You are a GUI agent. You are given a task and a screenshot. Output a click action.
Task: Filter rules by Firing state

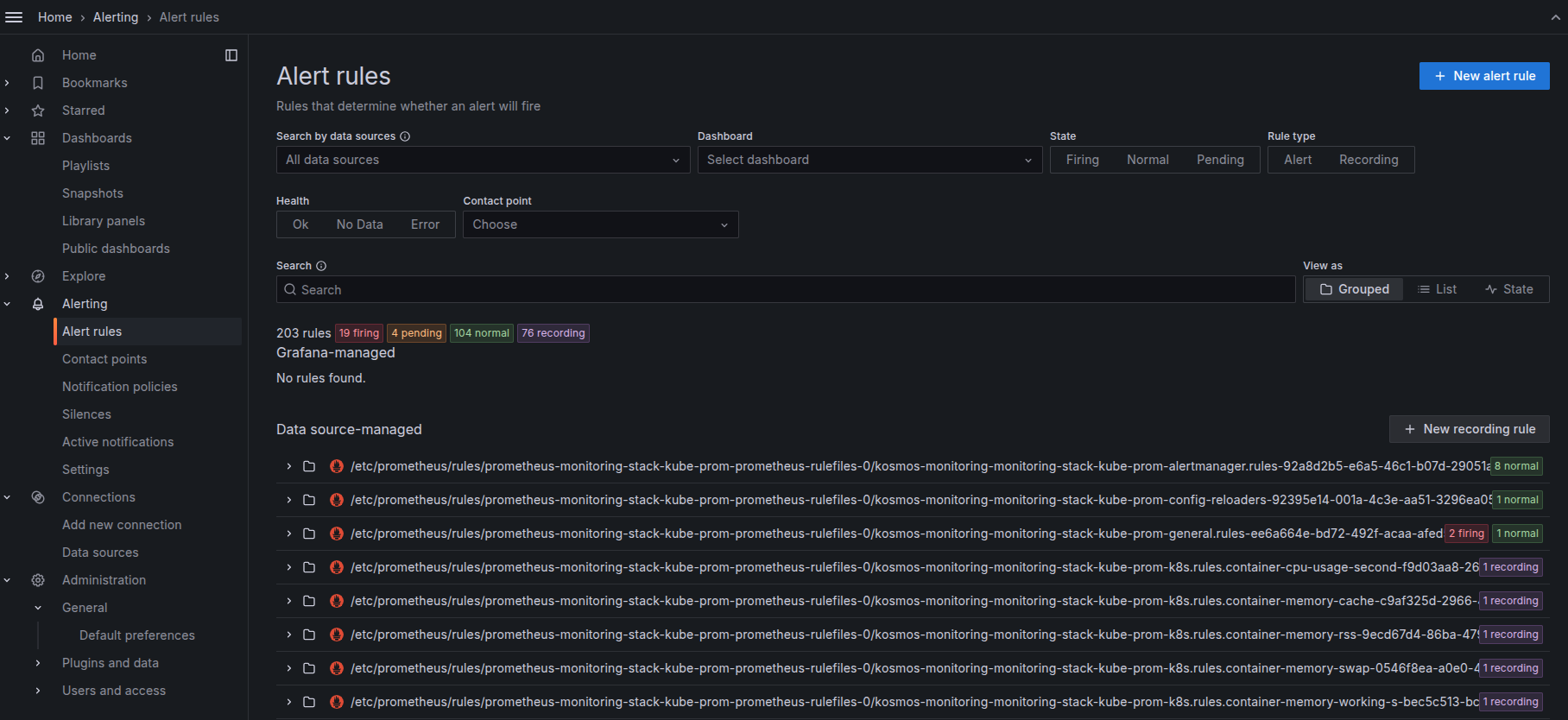(1082, 160)
